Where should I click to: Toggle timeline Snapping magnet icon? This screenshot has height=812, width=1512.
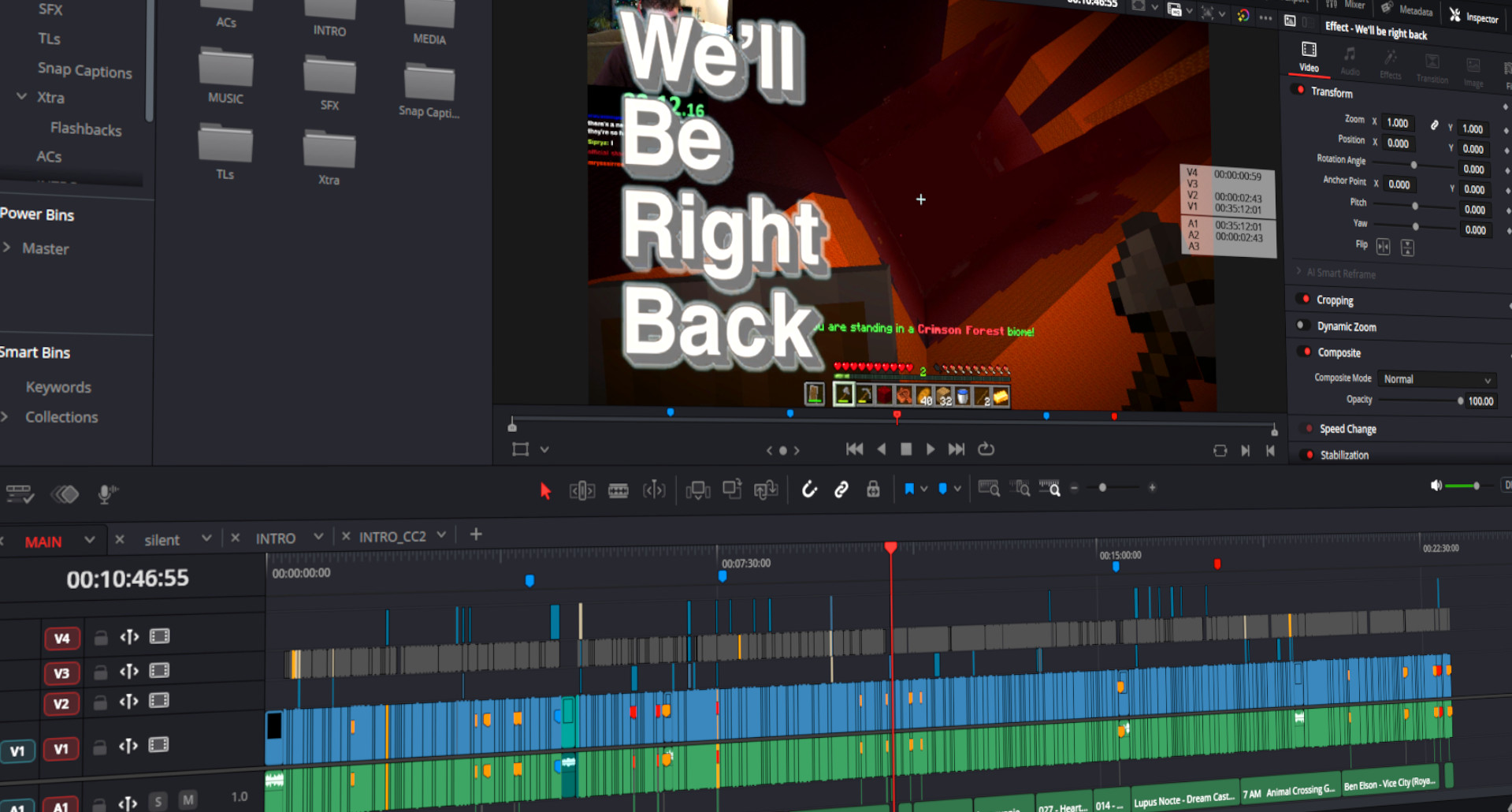[x=809, y=490]
